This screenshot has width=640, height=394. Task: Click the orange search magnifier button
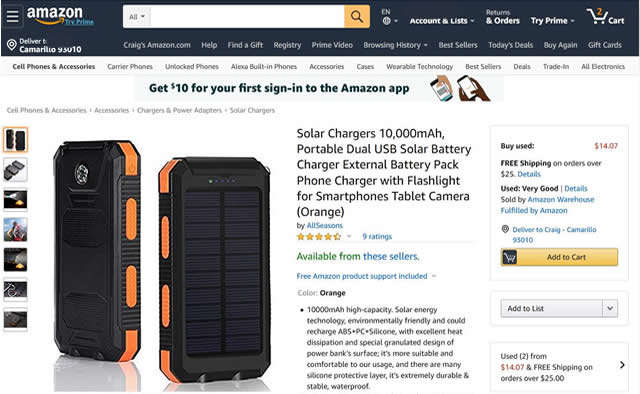(x=357, y=17)
